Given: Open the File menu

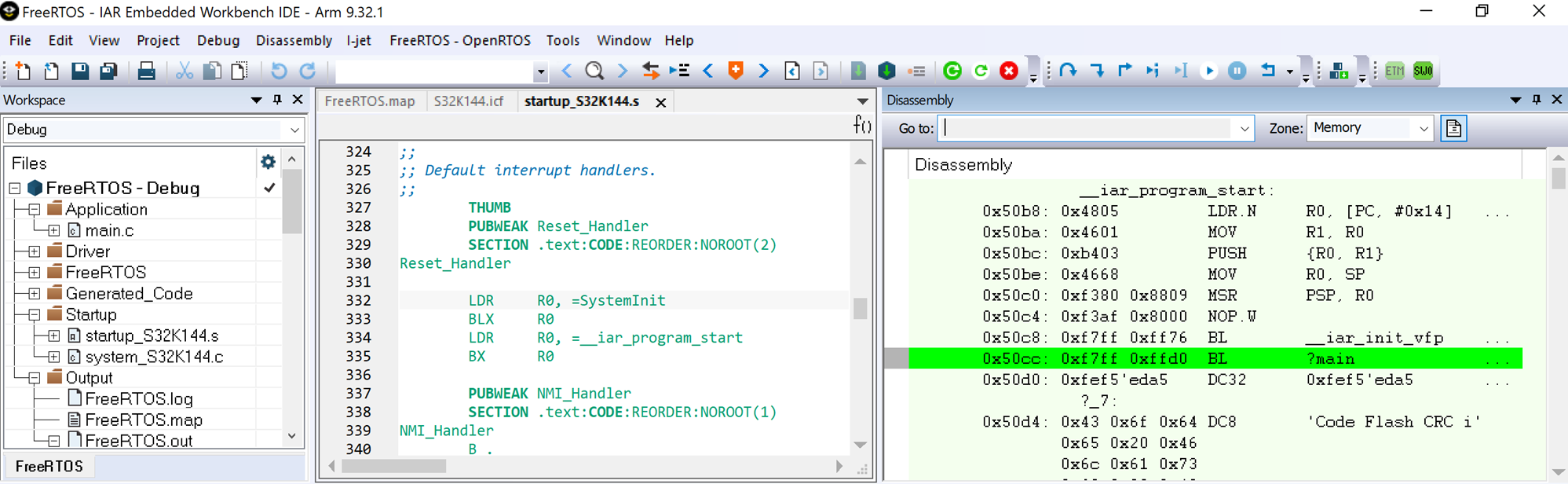Looking at the screenshot, I should (20, 40).
